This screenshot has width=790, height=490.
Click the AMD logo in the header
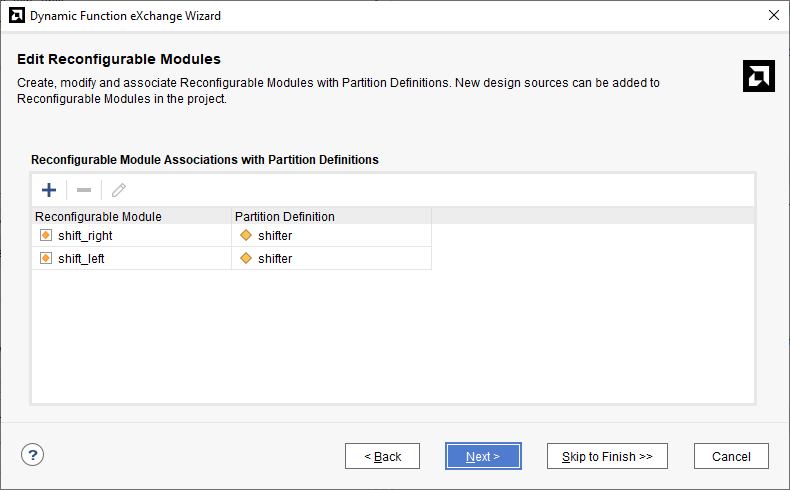click(x=759, y=76)
